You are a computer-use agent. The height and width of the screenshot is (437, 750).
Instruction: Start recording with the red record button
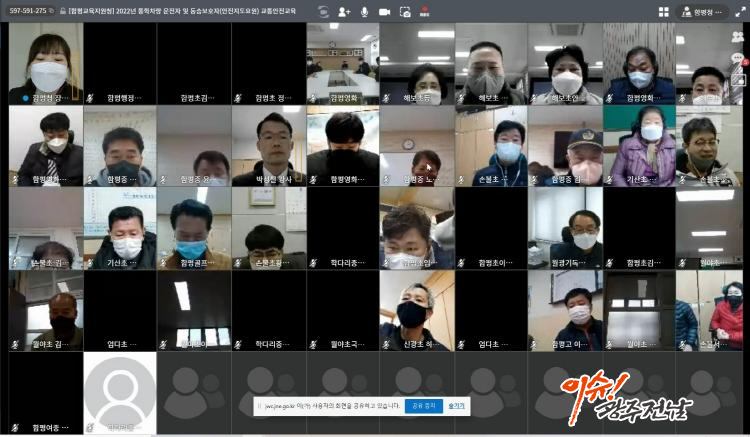tap(424, 12)
